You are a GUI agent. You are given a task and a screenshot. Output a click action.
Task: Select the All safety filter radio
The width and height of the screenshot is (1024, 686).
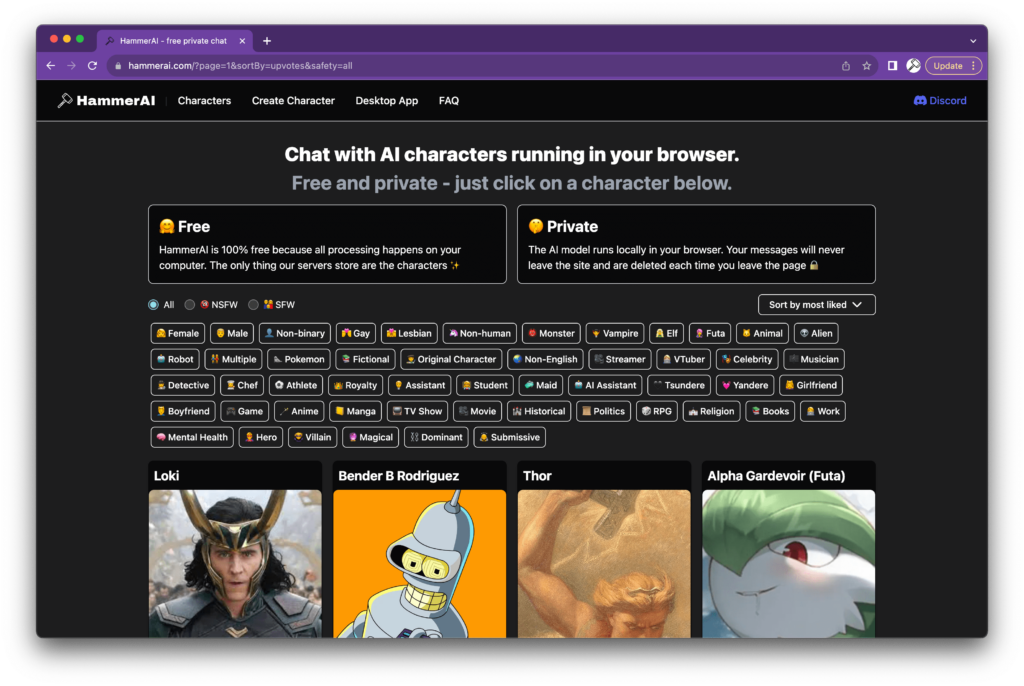tap(153, 305)
